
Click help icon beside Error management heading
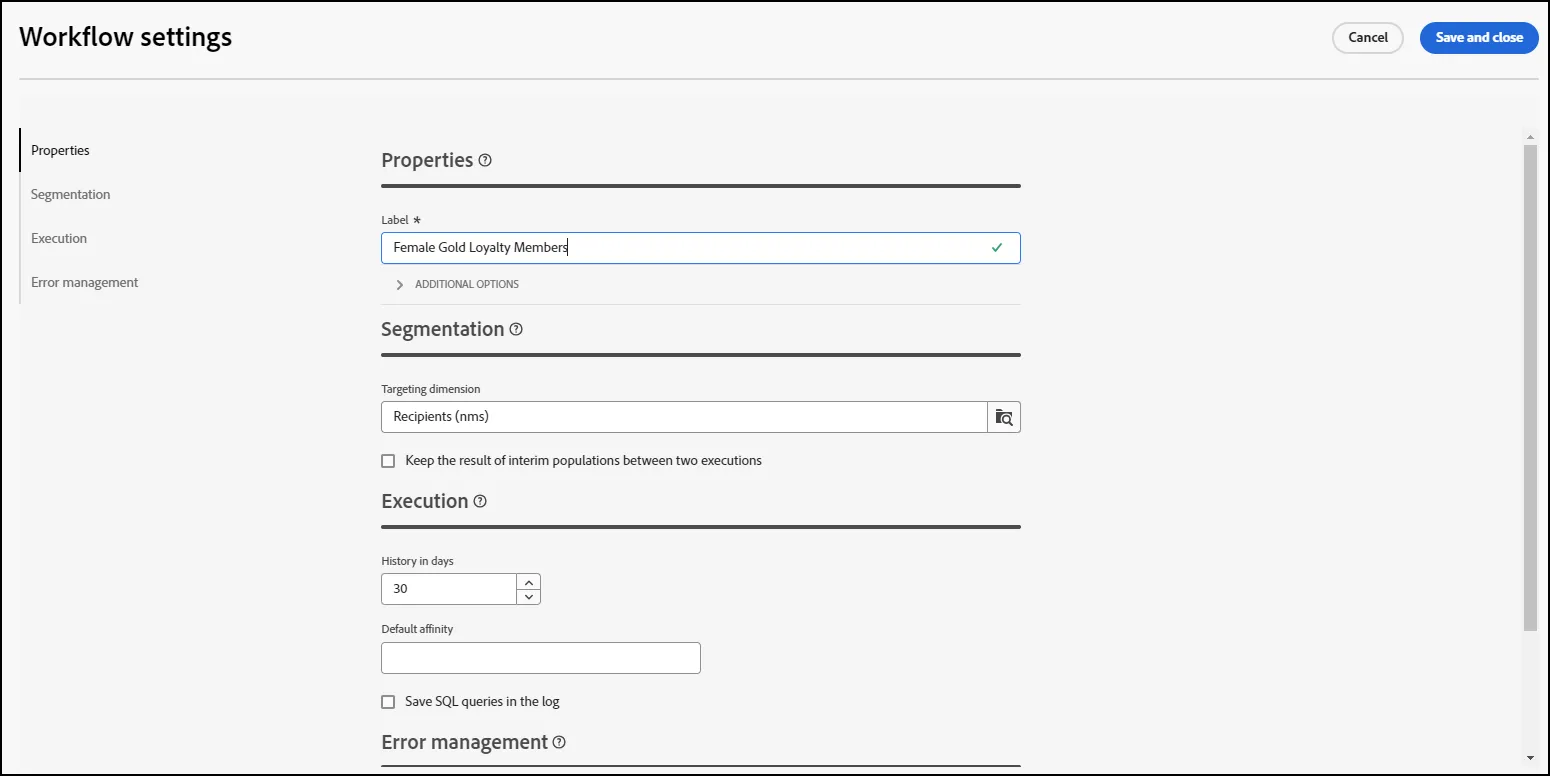point(559,742)
